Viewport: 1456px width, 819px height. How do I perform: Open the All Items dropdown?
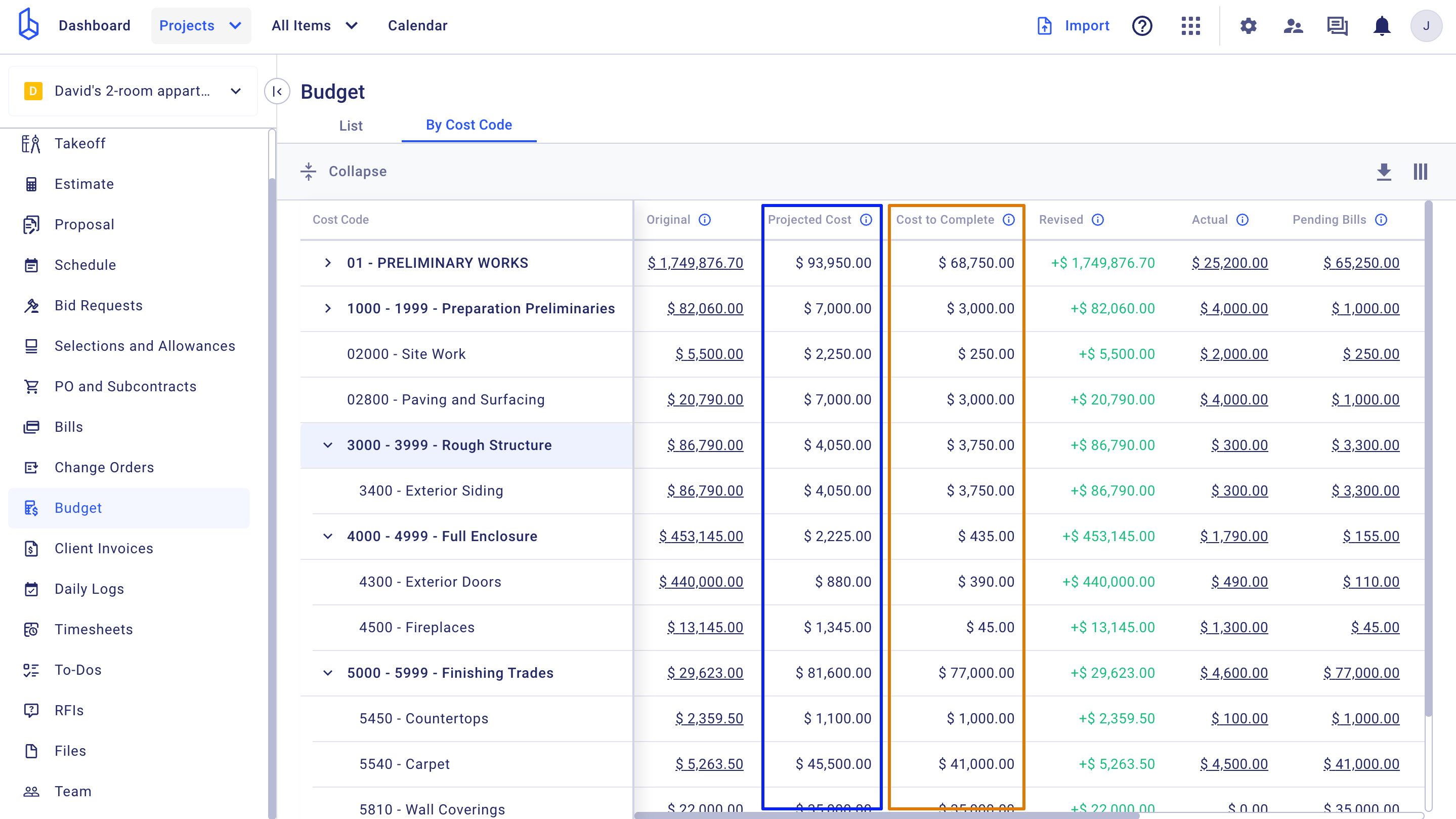click(314, 25)
